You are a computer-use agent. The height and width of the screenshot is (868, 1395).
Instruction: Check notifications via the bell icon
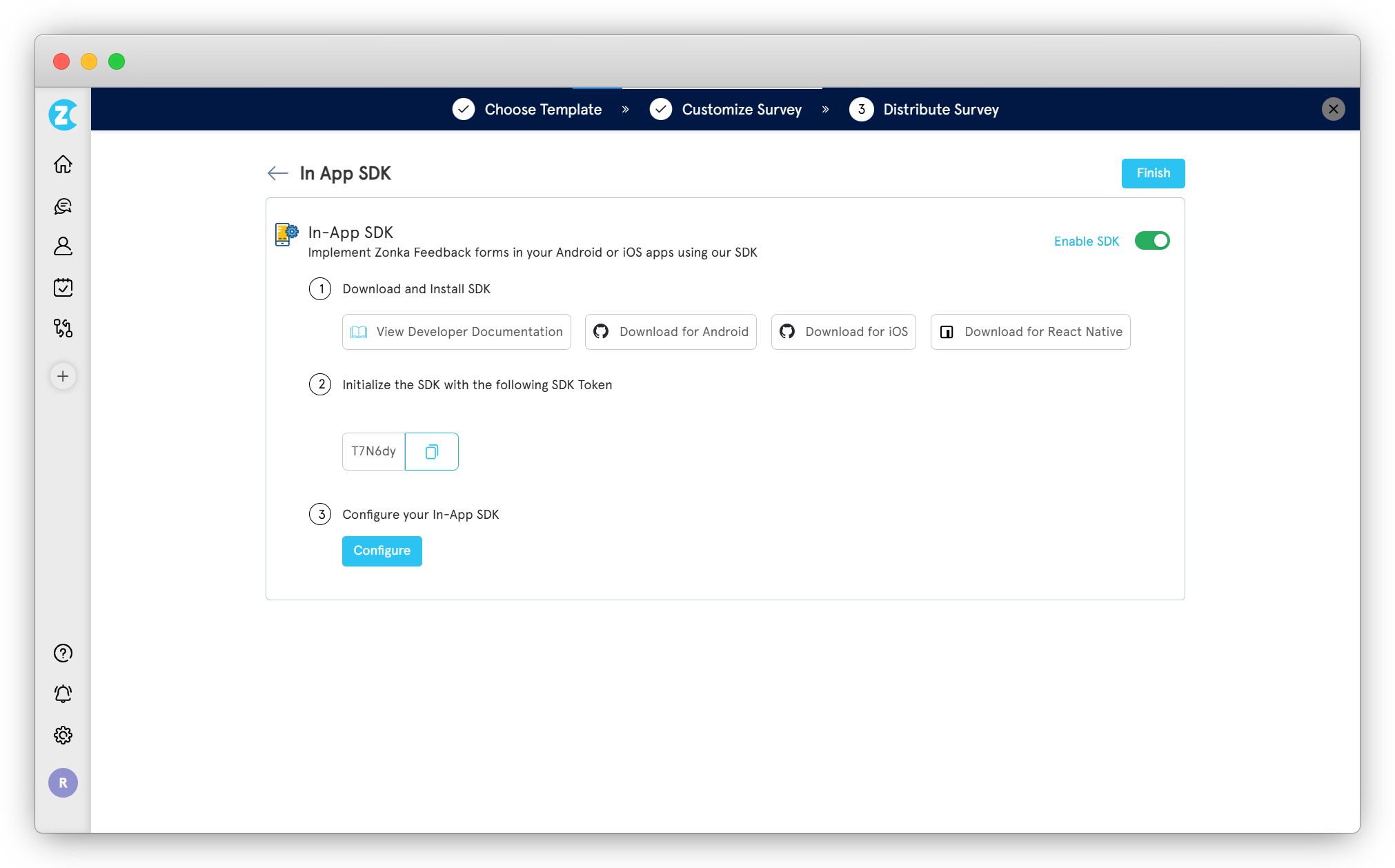63,693
